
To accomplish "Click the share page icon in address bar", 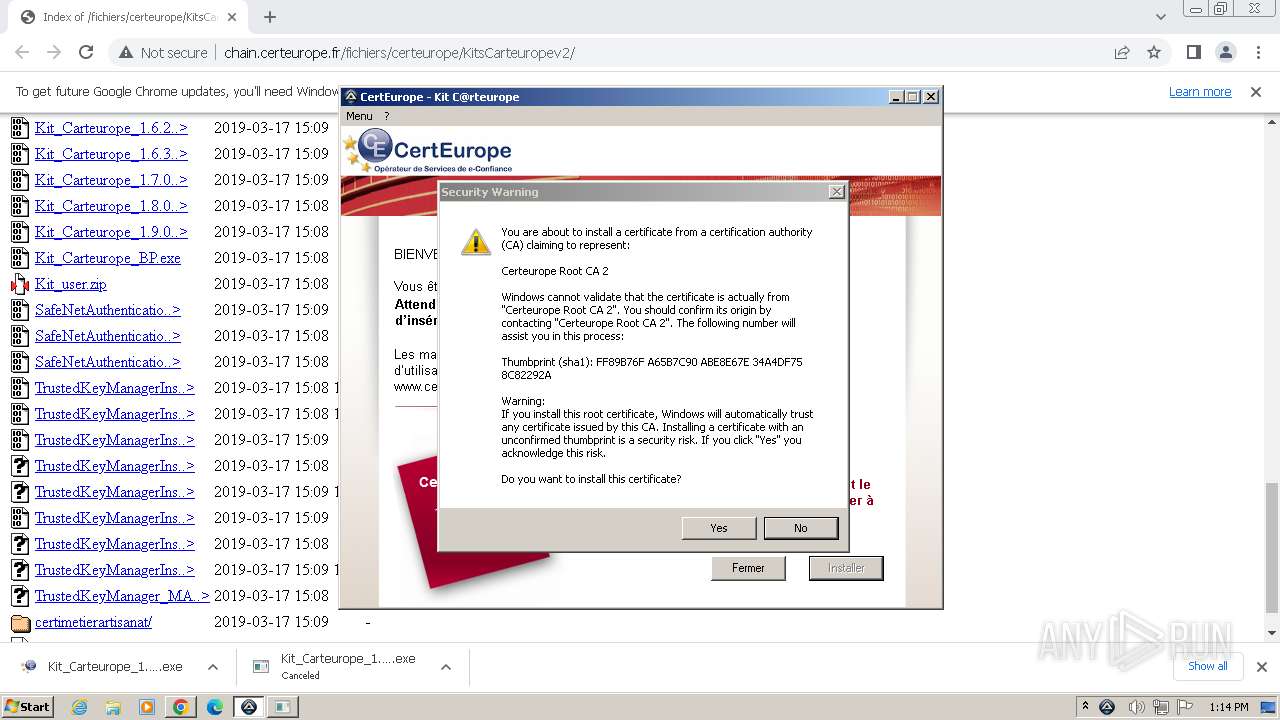I will pos(1122,52).
